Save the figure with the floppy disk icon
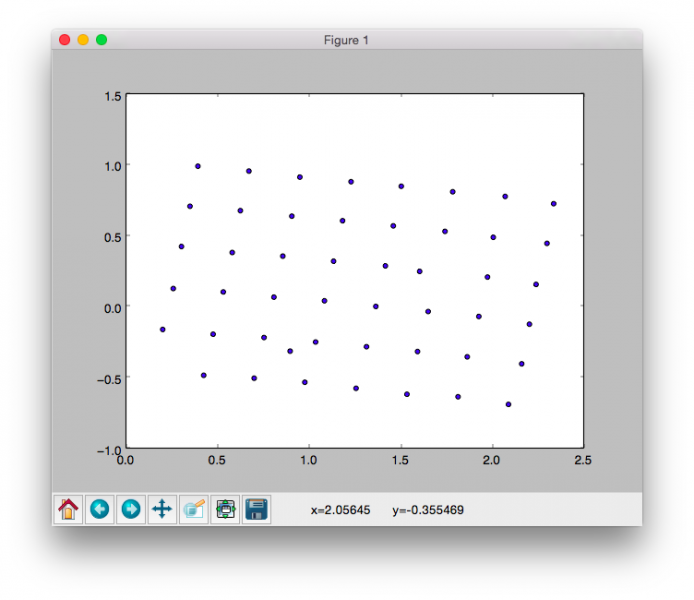Image resolution: width=694 pixels, height=600 pixels. coord(256,509)
